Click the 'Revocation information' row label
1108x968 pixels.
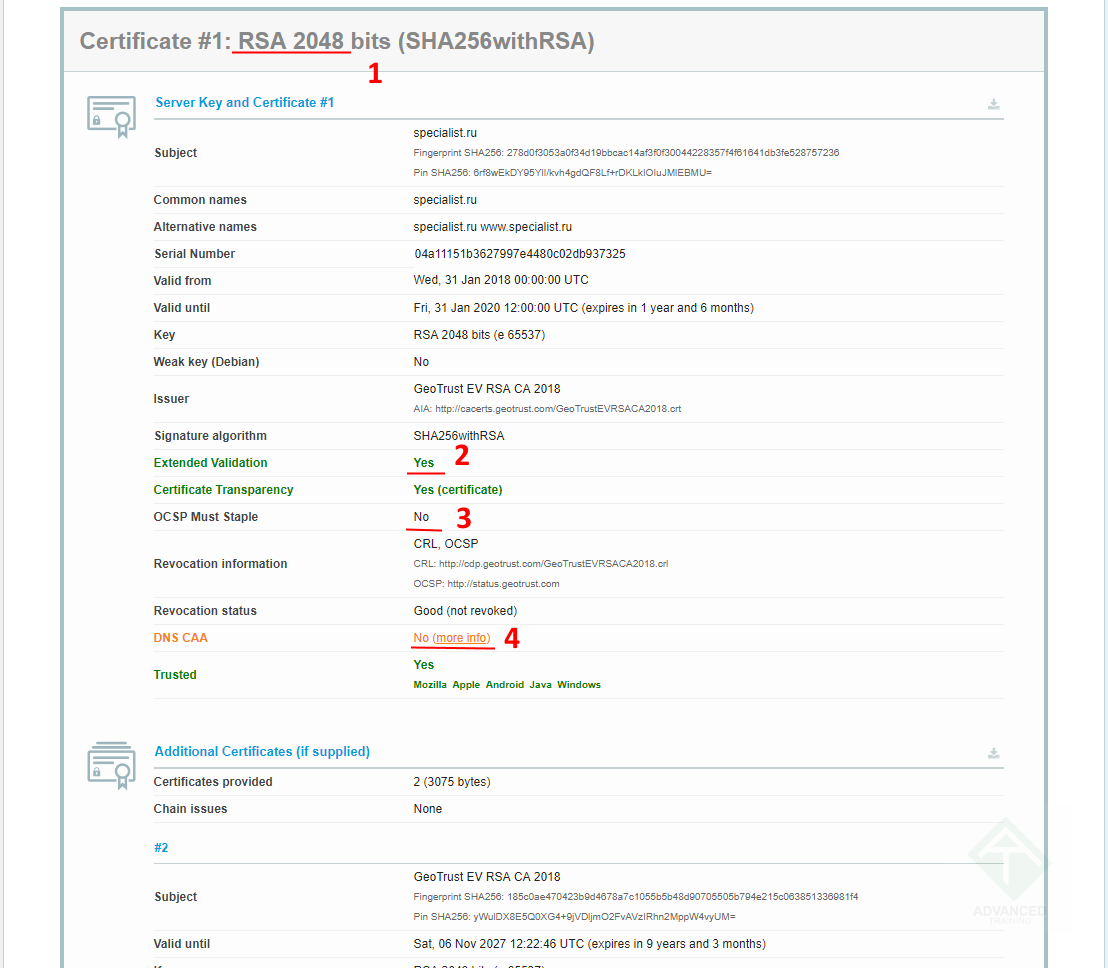click(x=220, y=564)
